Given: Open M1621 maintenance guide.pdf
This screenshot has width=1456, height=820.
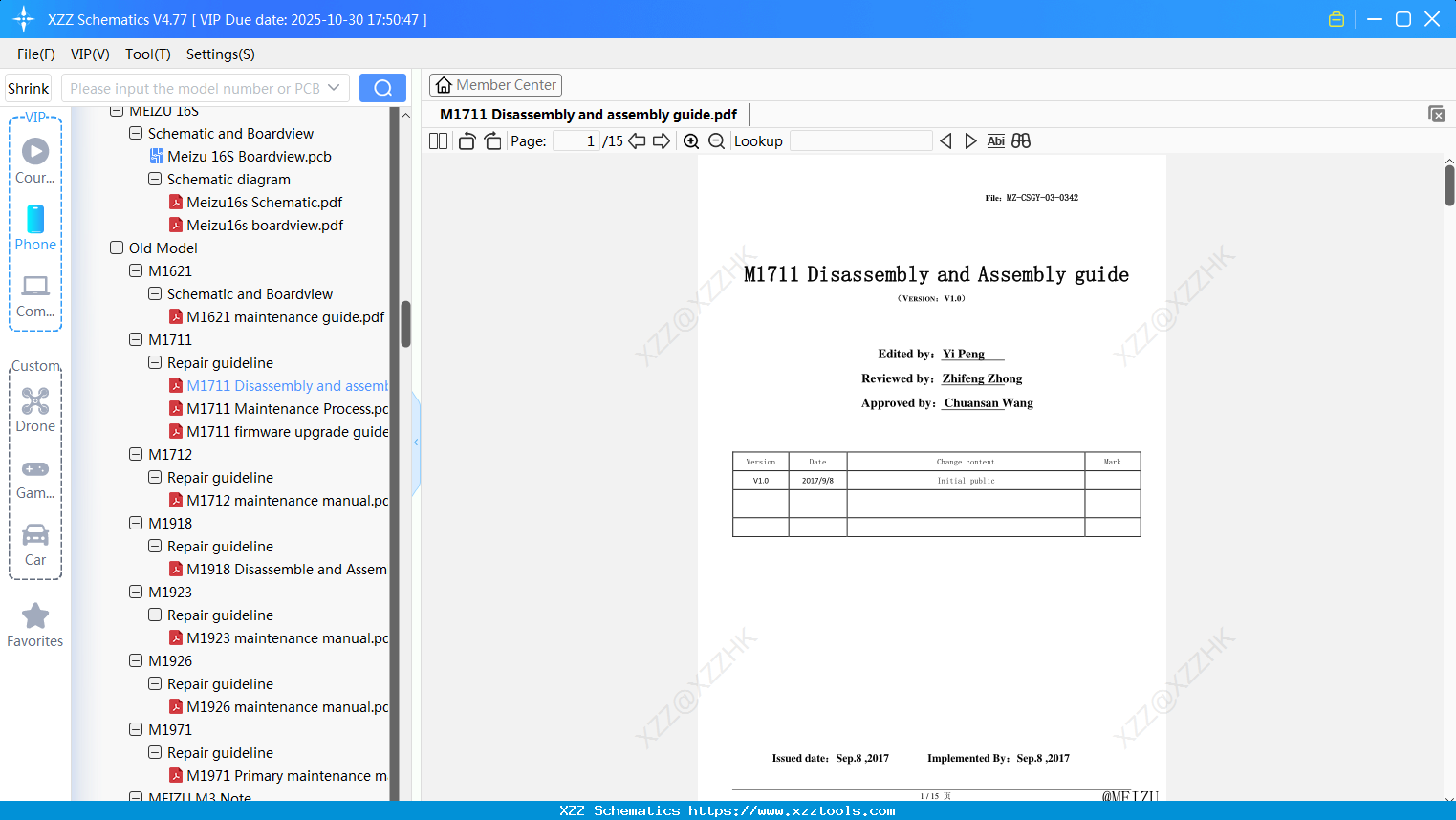Looking at the screenshot, I should (285, 317).
